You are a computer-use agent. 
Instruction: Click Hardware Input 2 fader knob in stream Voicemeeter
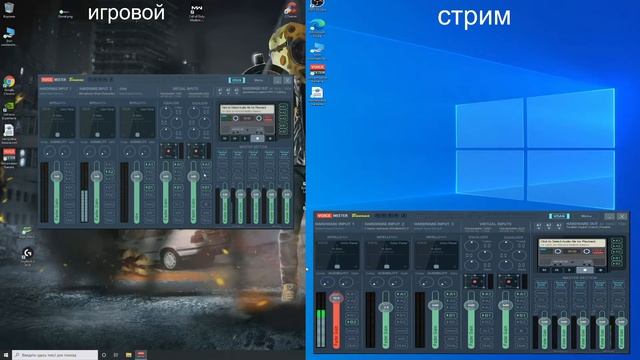(386, 307)
